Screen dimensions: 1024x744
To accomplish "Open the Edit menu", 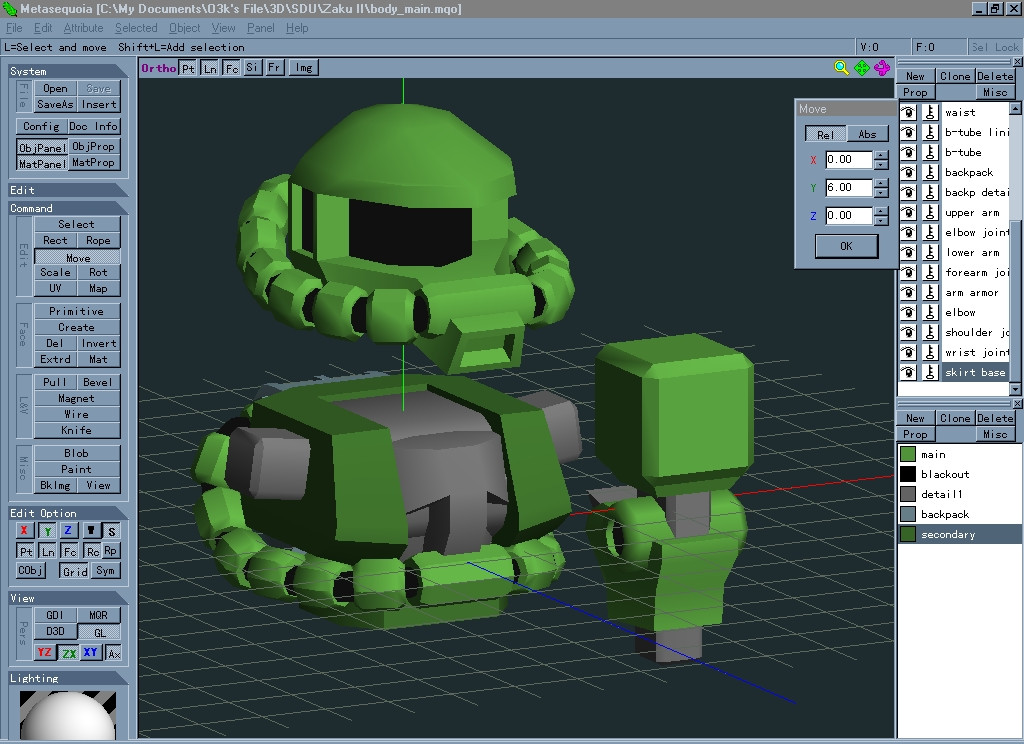I will pos(43,28).
